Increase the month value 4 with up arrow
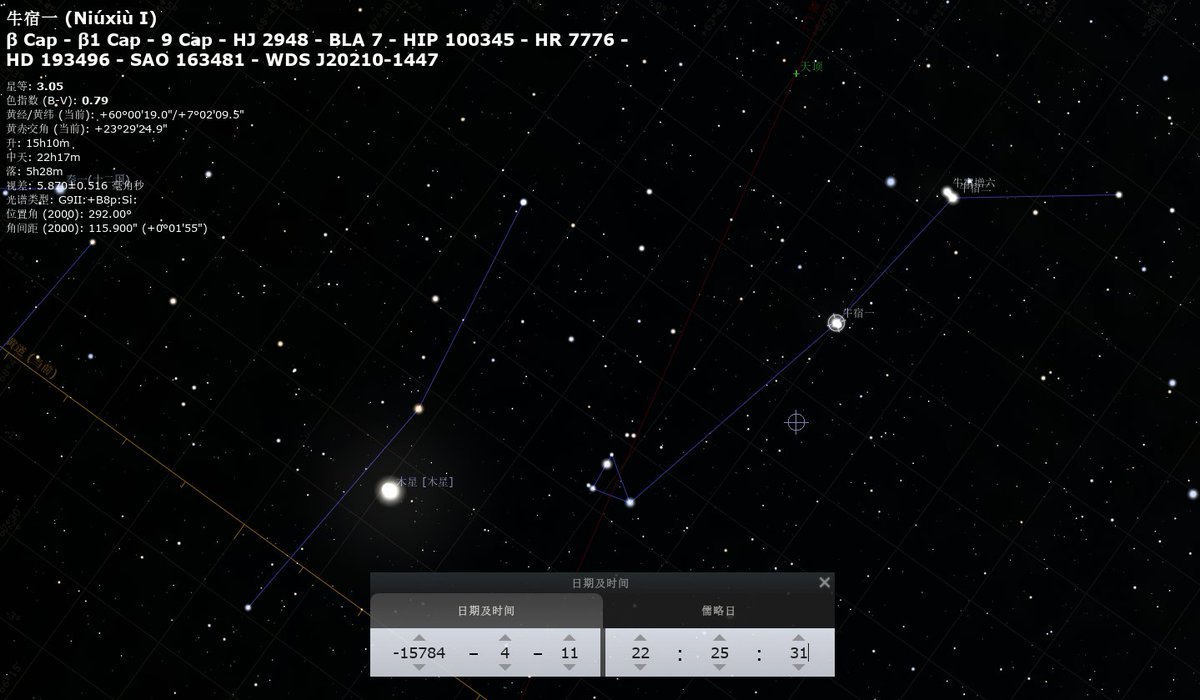This screenshot has width=1200, height=700. point(505,638)
